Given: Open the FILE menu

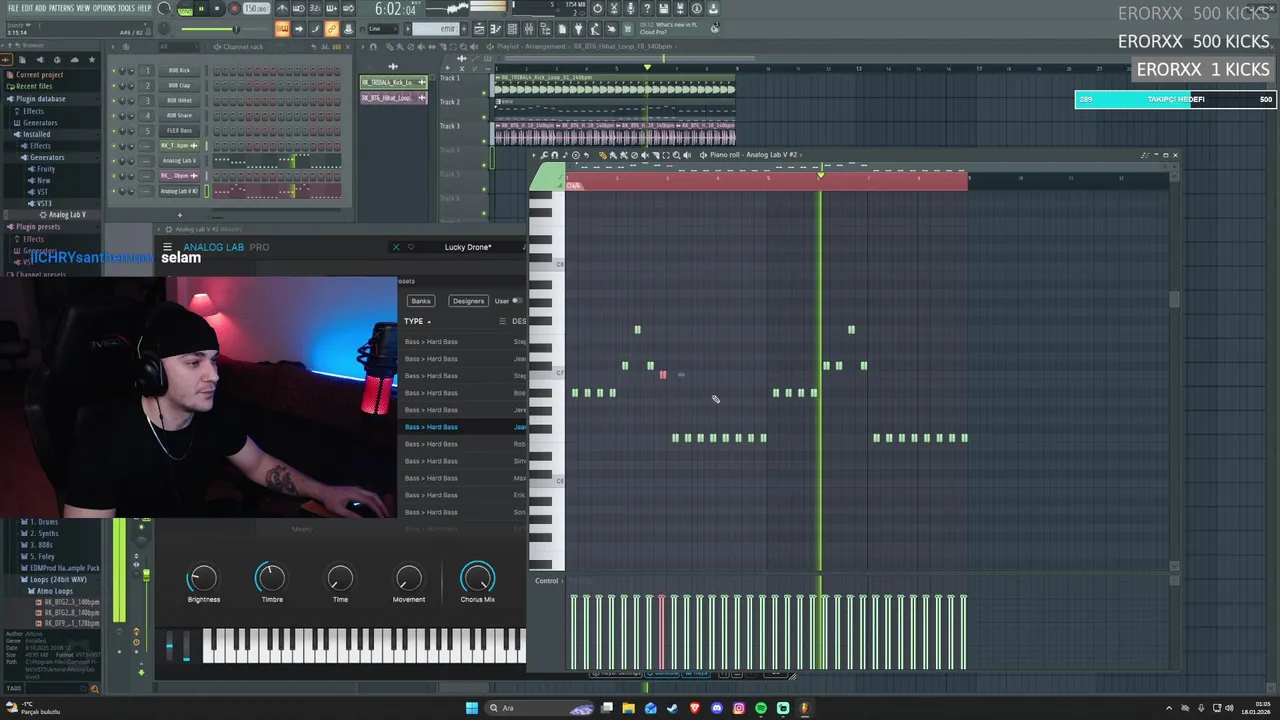Looking at the screenshot, I should coord(13,8).
